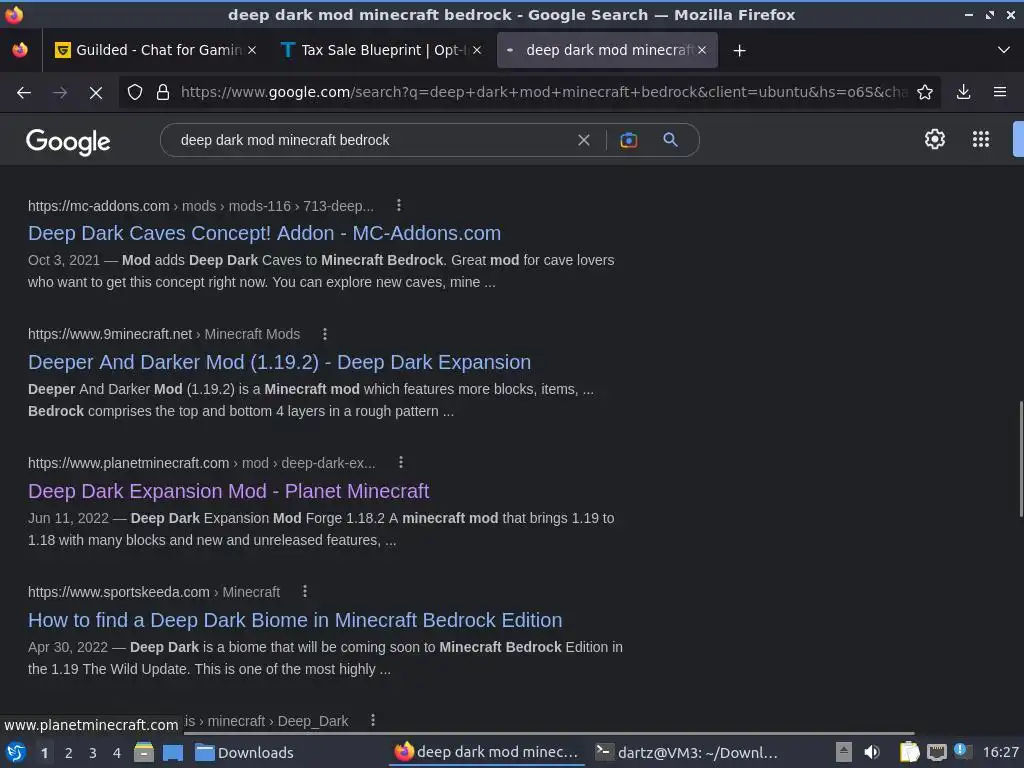Close the Guilded tab

tap(251, 50)
